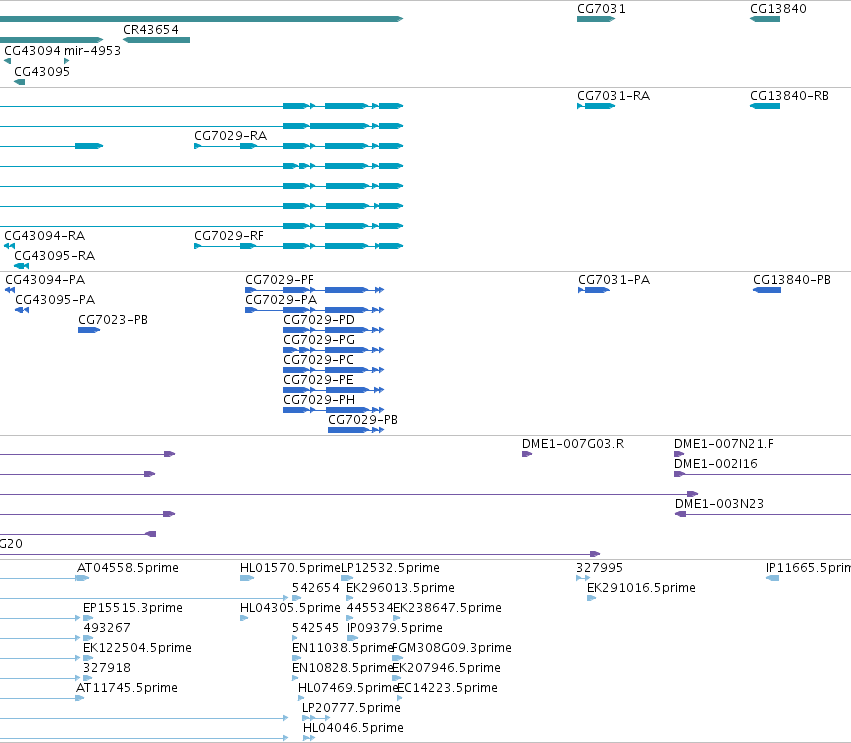Select the HL04046.5prime EST label
The image size is (851, 743).
(x=353, y=728)
